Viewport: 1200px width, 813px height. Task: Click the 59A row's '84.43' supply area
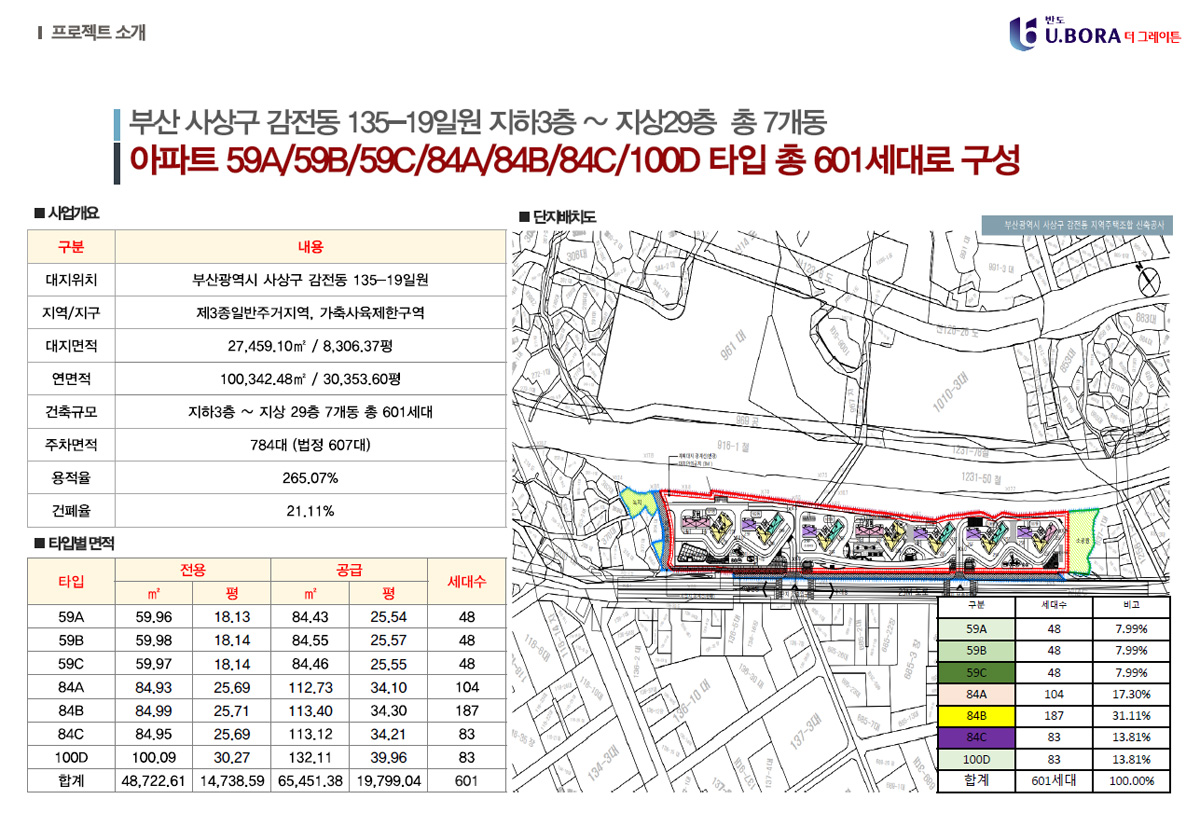(x=310, y=618)
